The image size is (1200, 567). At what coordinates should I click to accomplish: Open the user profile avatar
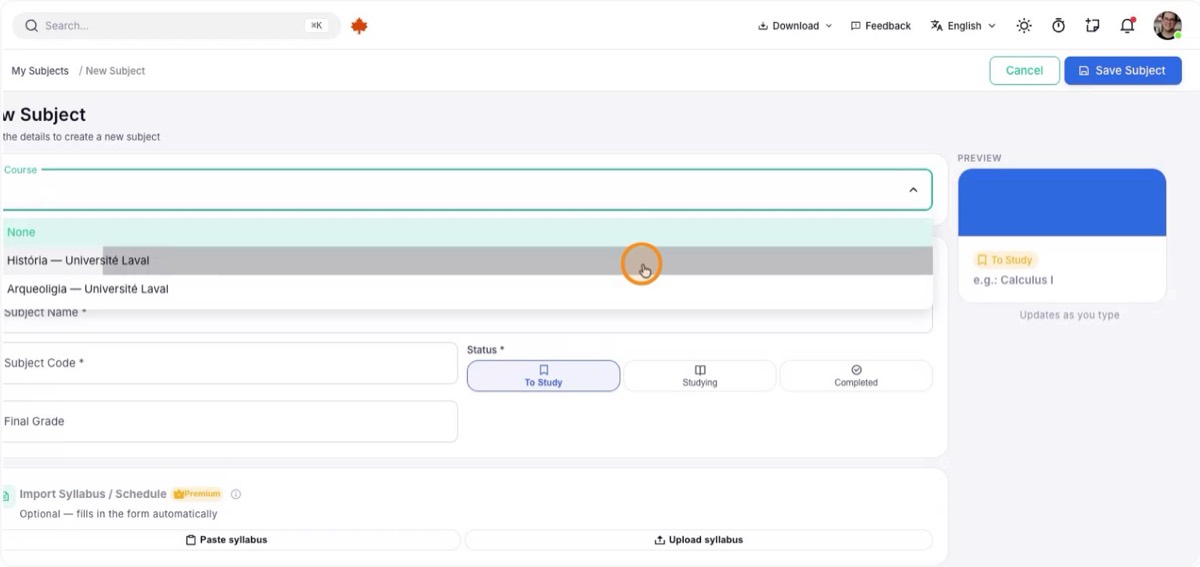click(x=1167, y=26)
